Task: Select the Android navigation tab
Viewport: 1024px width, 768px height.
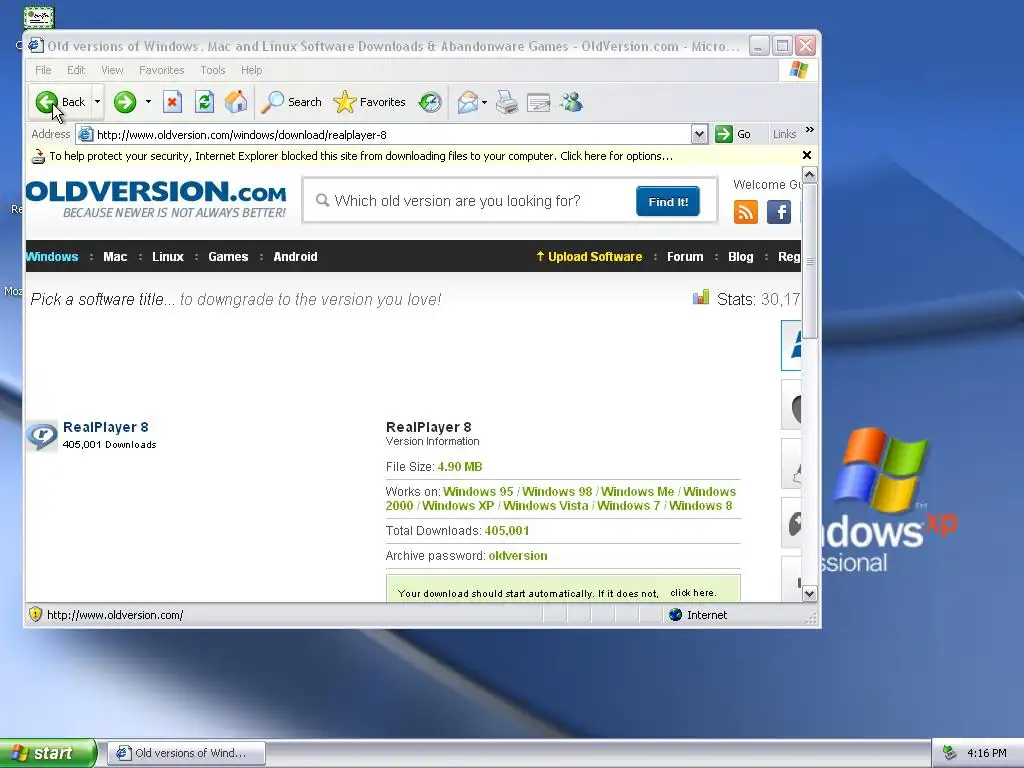Action: coord(295,257)
